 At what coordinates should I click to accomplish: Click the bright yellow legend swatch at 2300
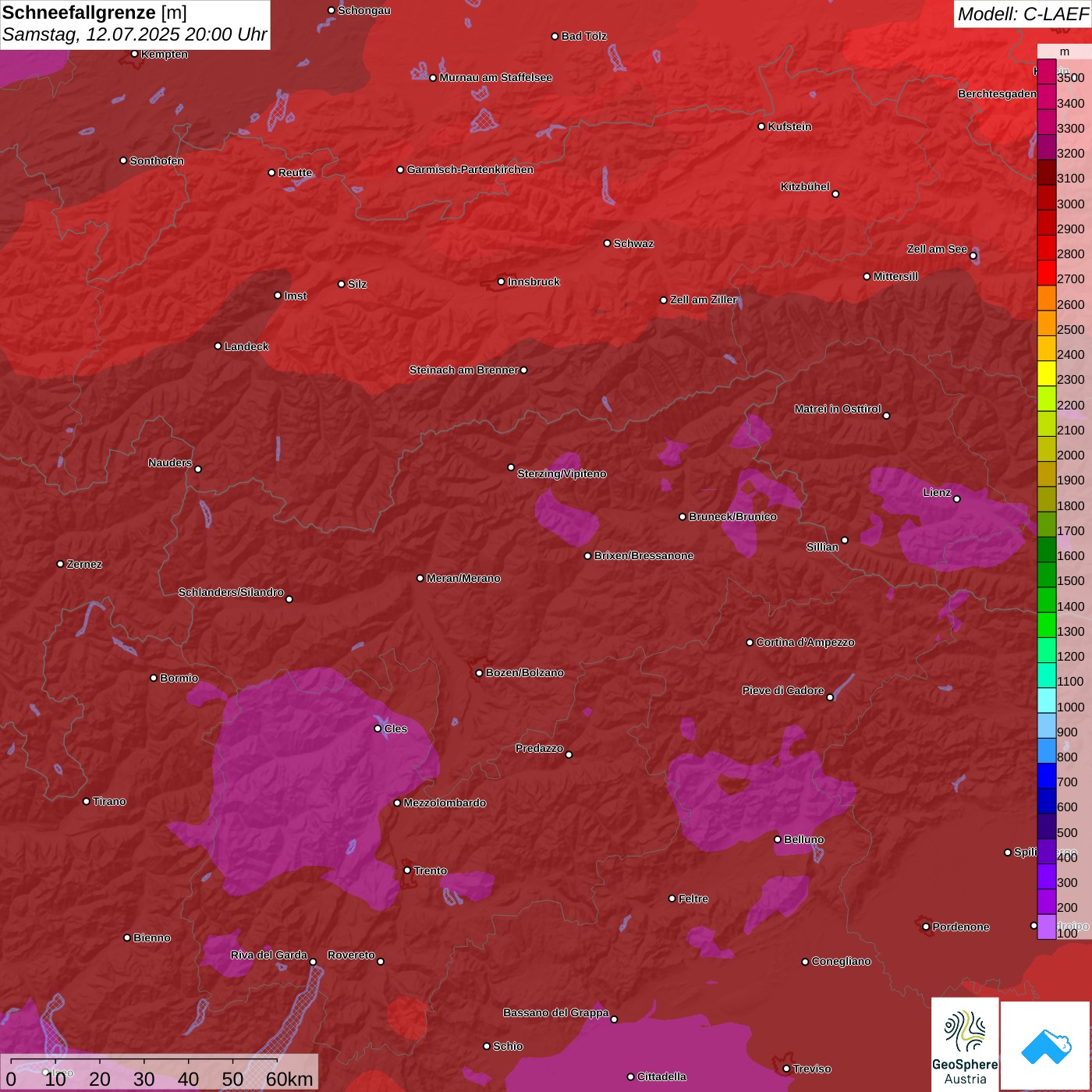[x=1046, y=374]
